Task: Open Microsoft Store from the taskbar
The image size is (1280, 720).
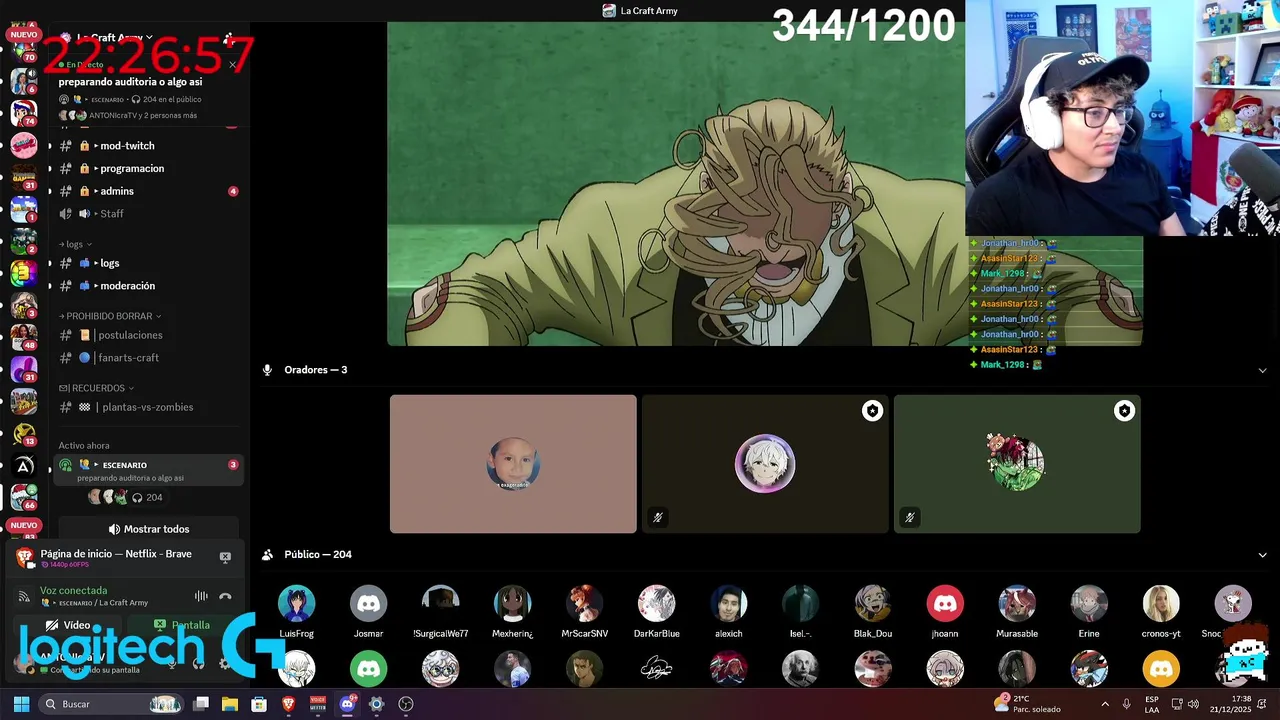Action: pyautogui.click(x=259, y=704)
